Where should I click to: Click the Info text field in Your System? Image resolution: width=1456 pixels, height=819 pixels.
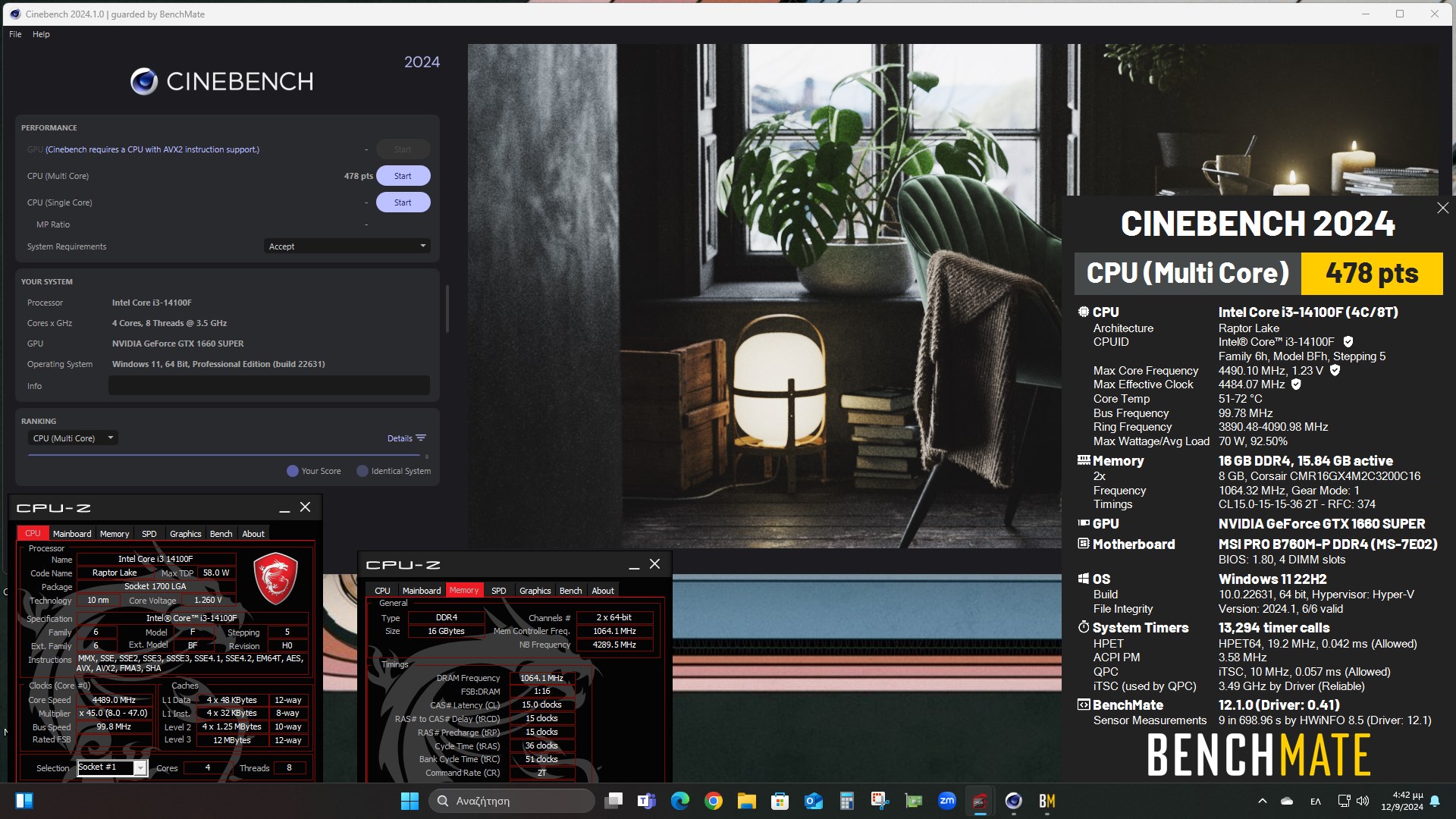pos(269,385)
